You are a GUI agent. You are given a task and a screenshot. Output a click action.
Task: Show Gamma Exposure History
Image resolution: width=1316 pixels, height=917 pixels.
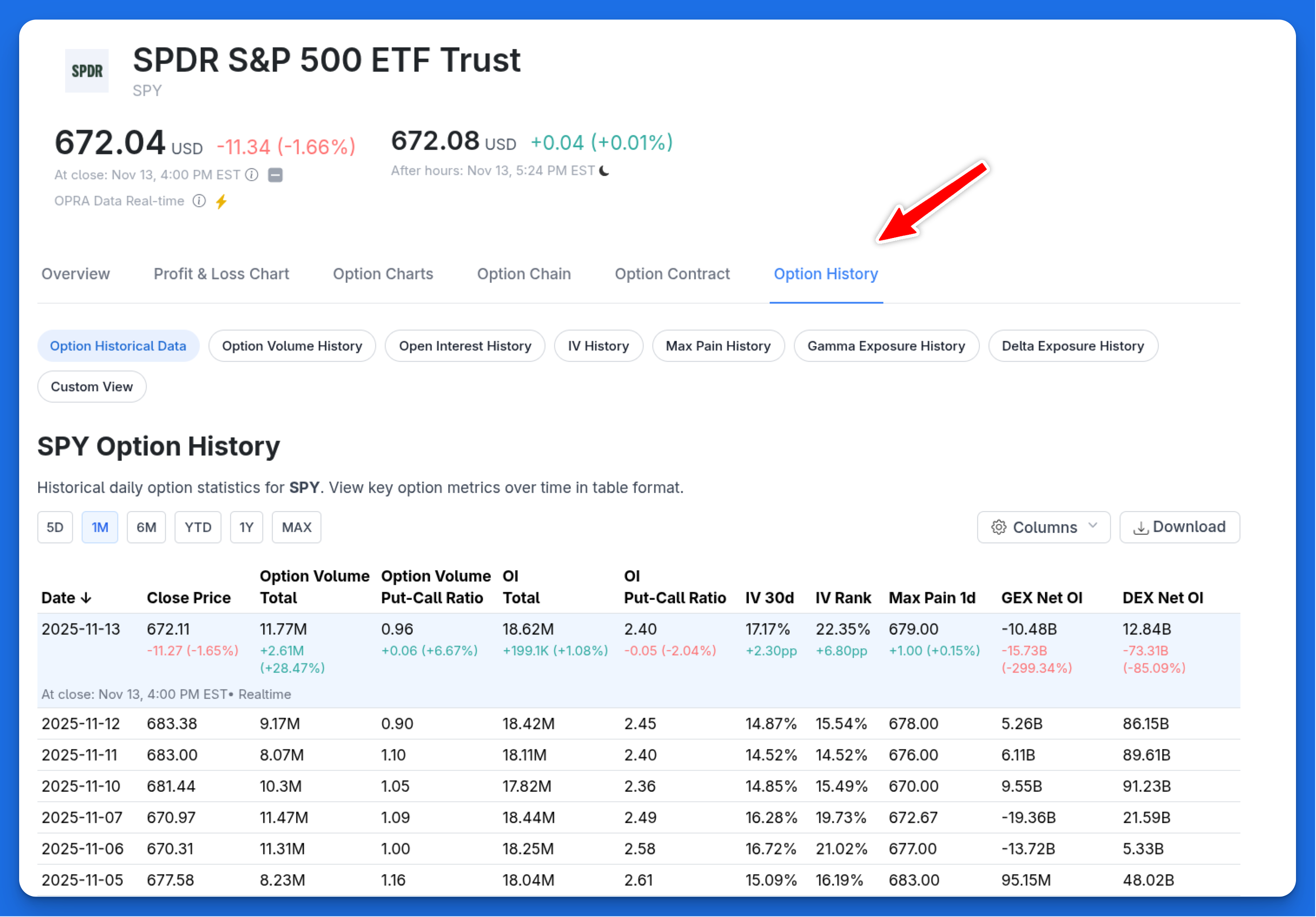coord(886,346)
